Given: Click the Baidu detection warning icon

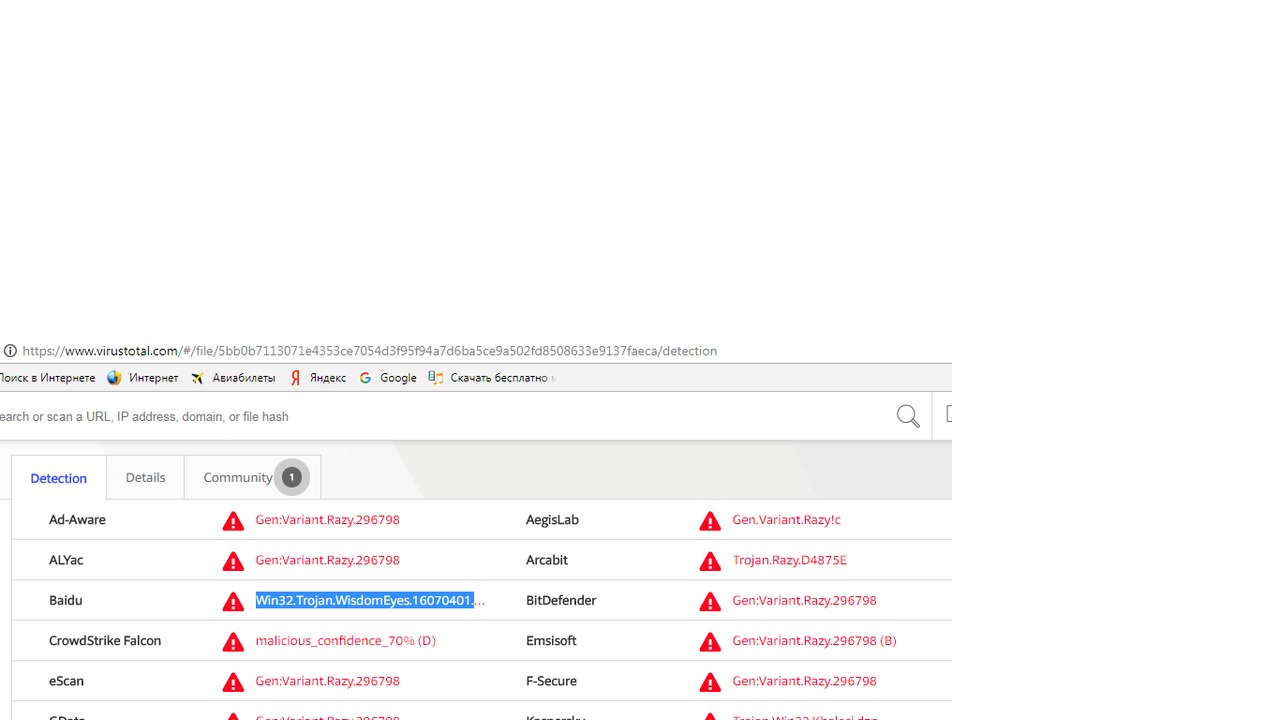Looking at the screenshot, I should tap(233, 601).
